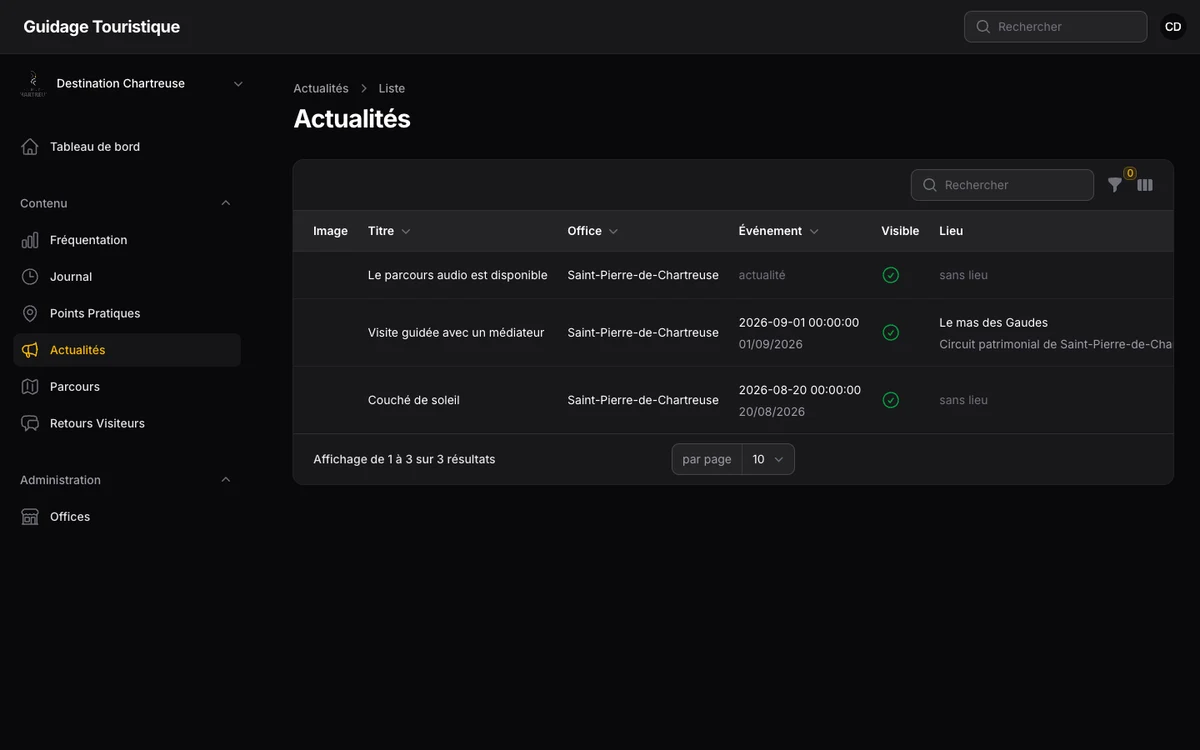This screenshot has height=750, width=1200.
Task: Click the par page label
Action: [707, 460]
